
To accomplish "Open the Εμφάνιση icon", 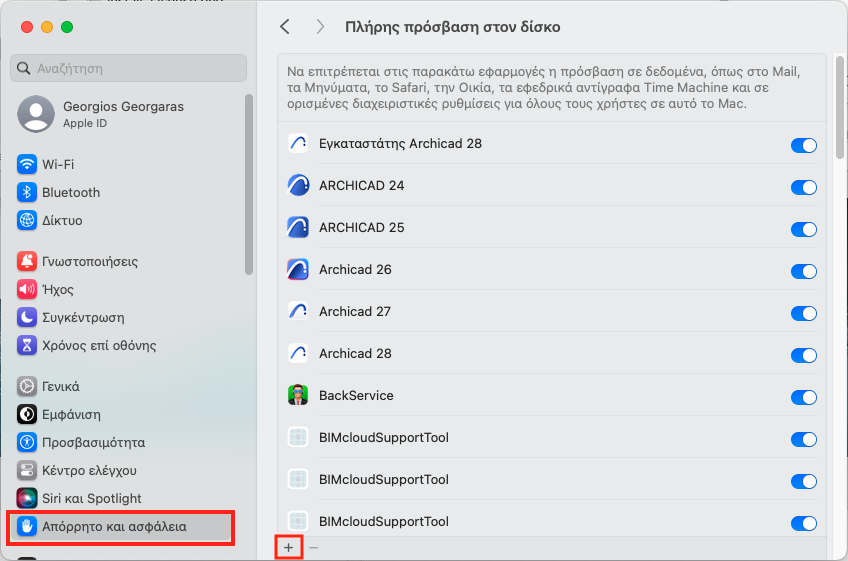I will pos(26,414).
